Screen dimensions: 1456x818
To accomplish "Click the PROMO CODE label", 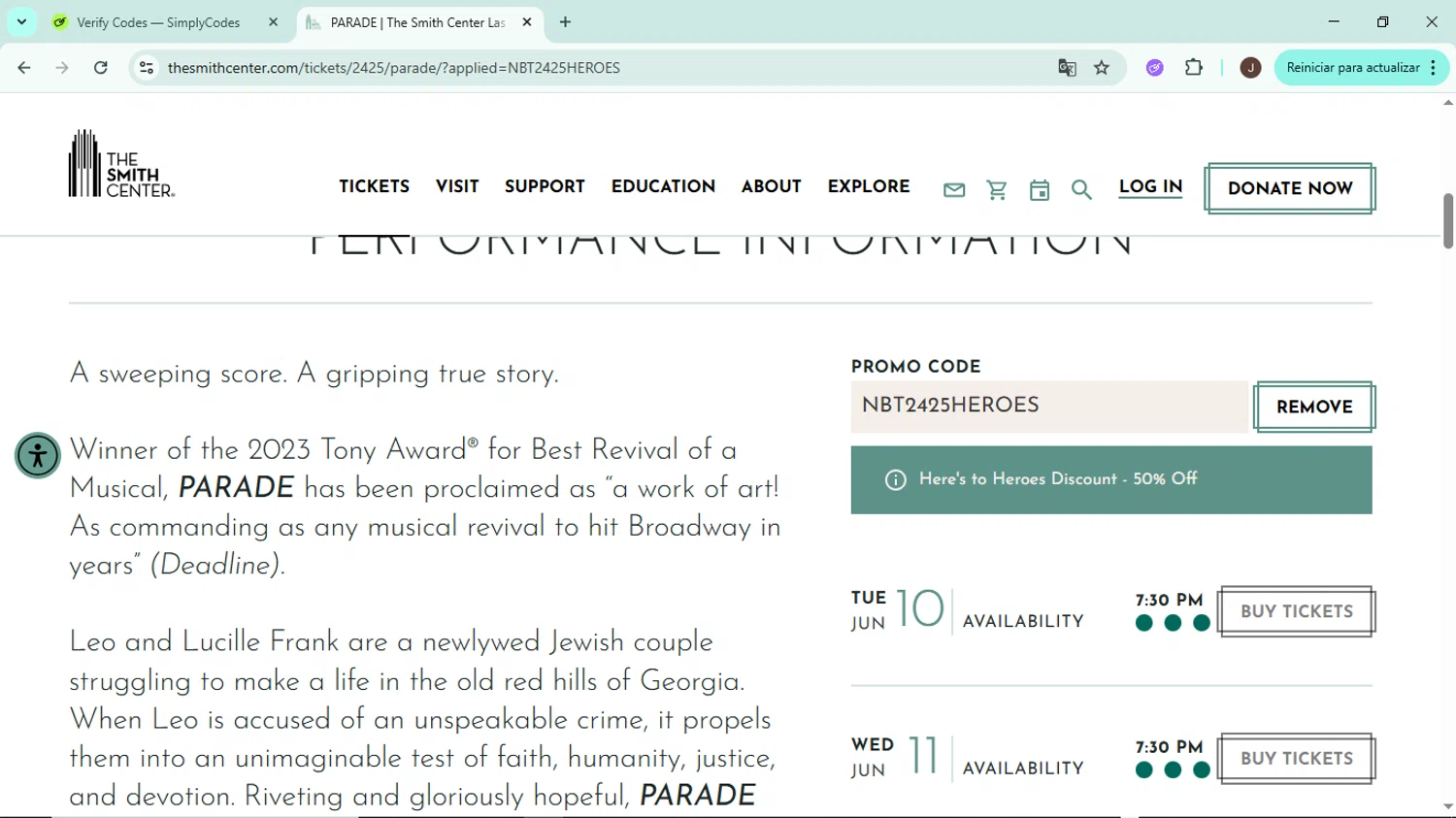I will (916, 367).
